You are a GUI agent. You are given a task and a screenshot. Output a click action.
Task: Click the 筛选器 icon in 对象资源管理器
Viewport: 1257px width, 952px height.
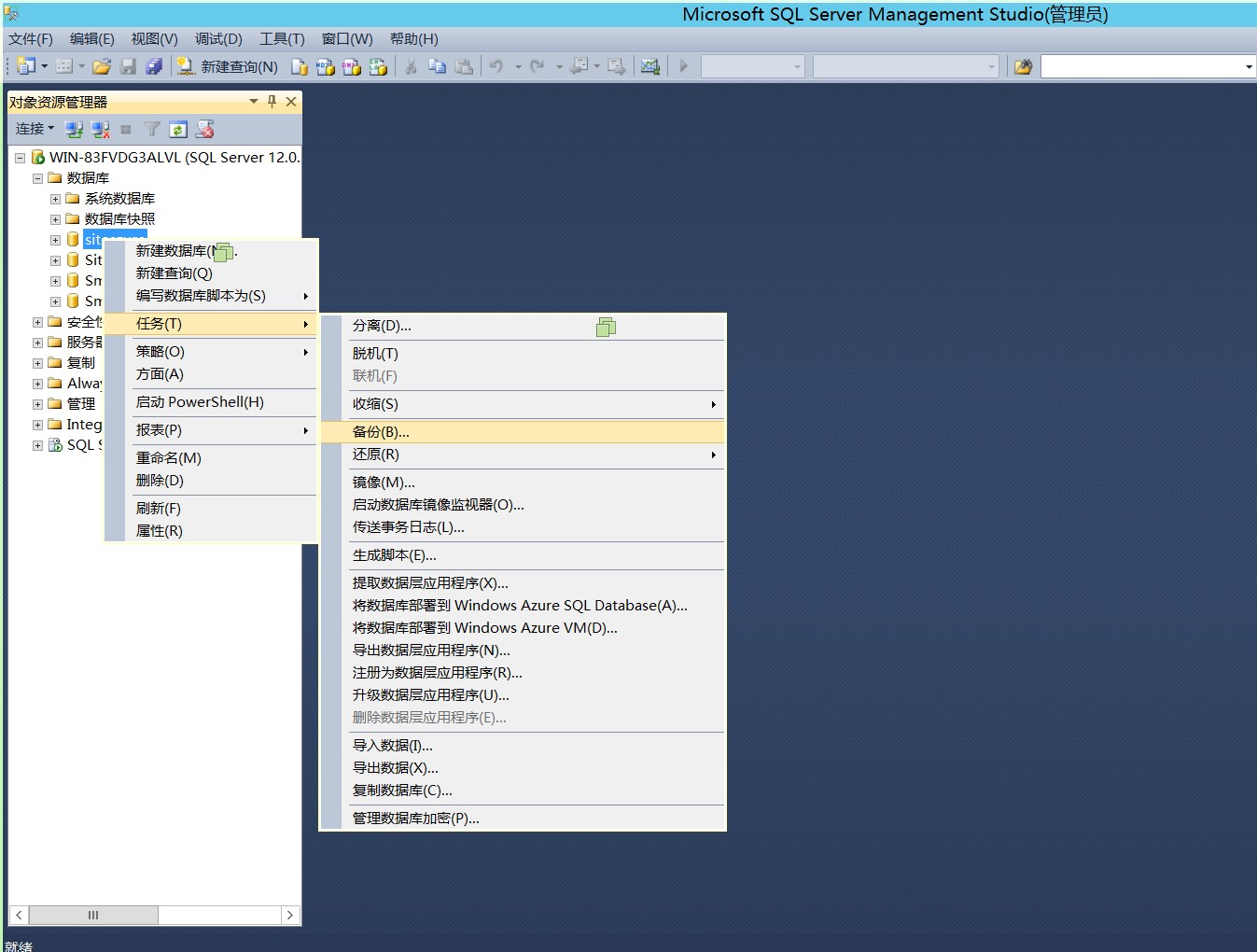[x=151, y=129]
